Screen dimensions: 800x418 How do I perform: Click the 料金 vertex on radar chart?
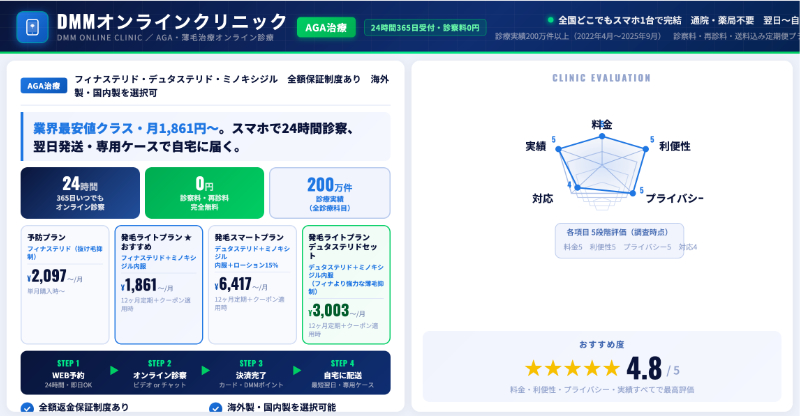[601, 136]
